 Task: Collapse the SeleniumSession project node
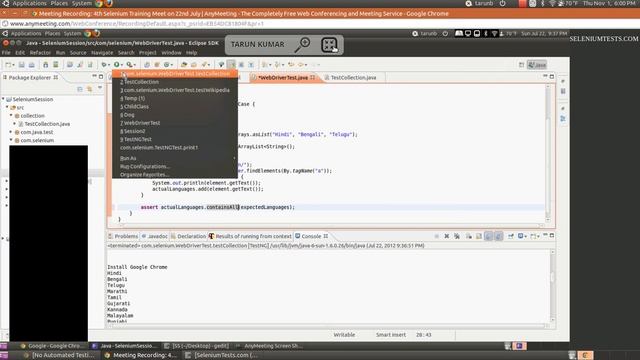(3, 99)
